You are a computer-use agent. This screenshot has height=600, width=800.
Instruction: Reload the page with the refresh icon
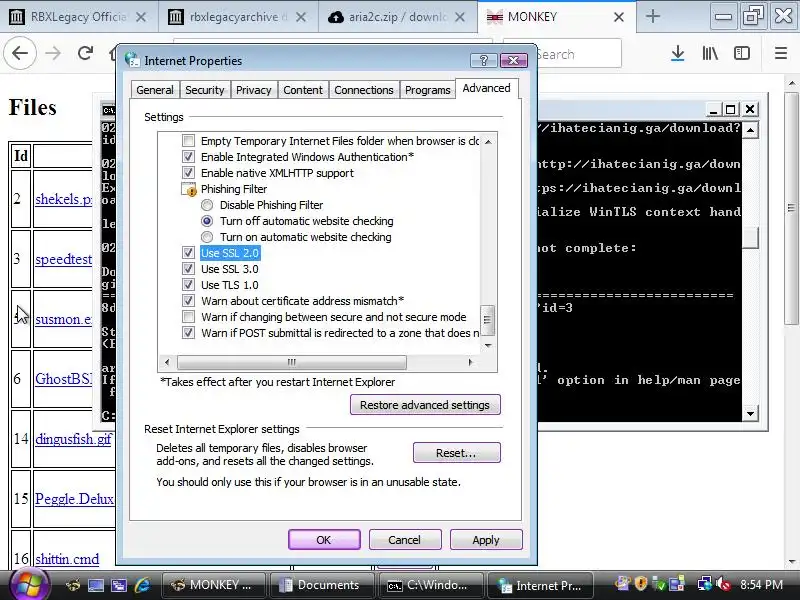pos(85,53)
